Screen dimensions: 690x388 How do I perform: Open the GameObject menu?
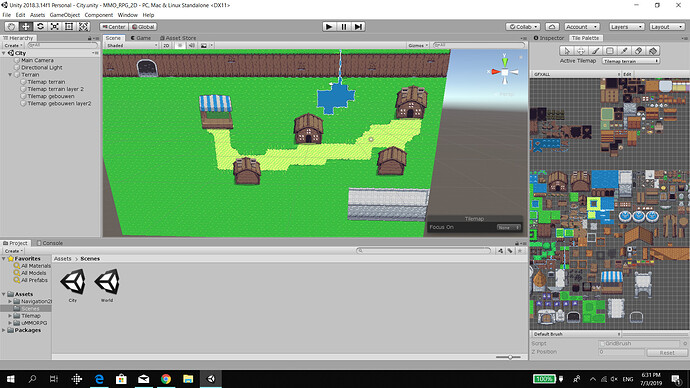coord(65,15)
